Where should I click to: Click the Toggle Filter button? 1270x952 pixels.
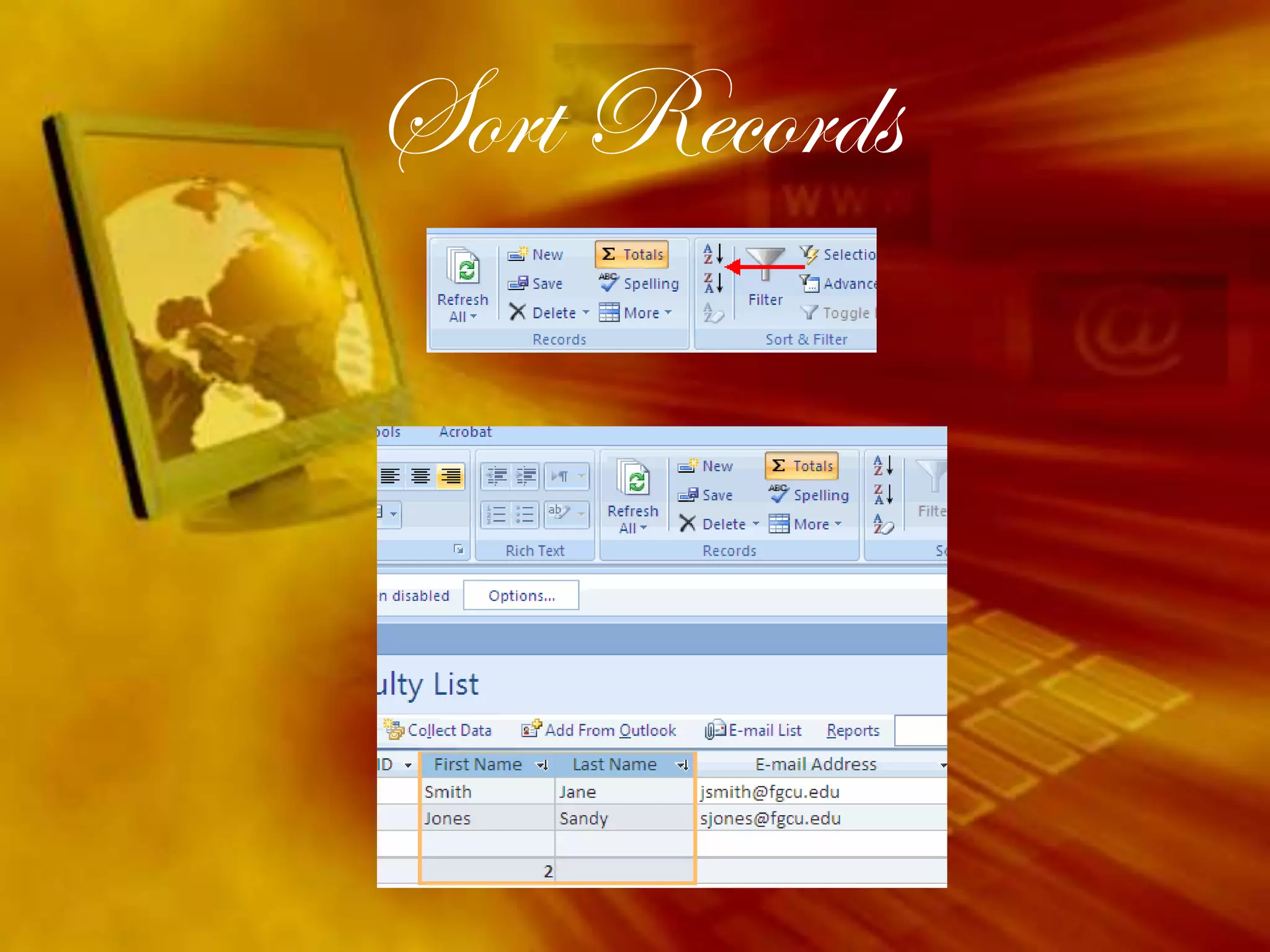pos(837,313)
